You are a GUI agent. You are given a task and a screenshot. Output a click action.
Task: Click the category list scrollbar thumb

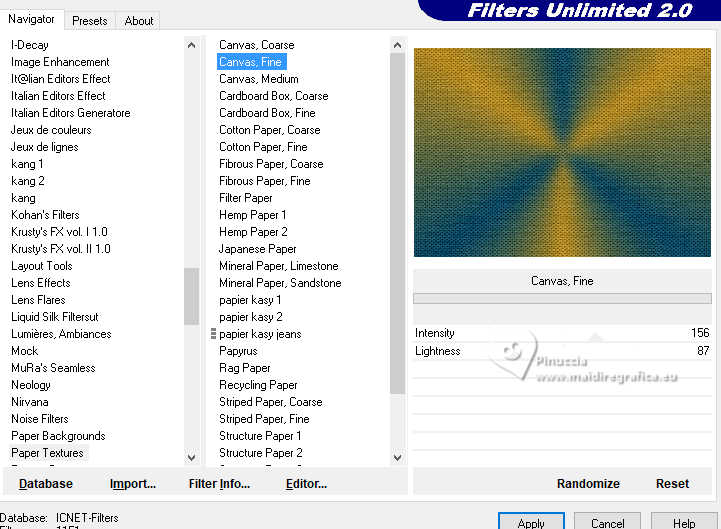click(x=191, y=296)
